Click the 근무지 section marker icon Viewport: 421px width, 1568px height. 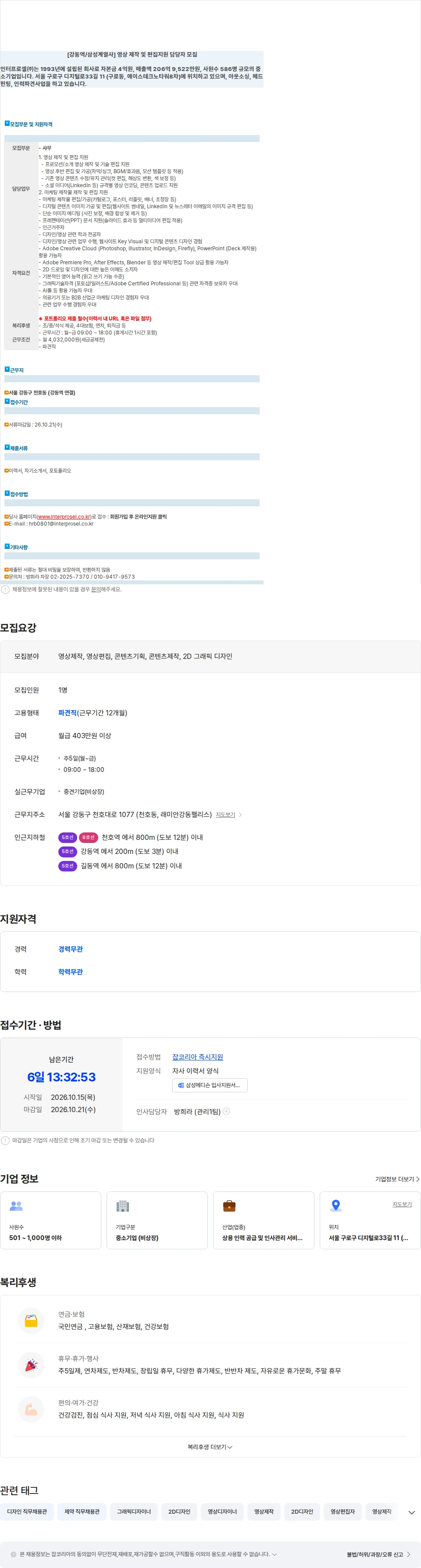tap(7, 370)
